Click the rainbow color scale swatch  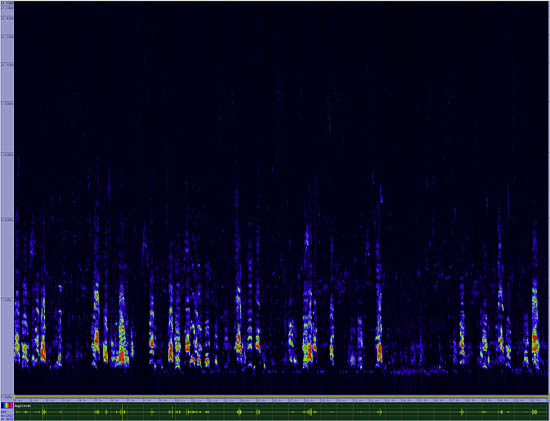[7, 405]
